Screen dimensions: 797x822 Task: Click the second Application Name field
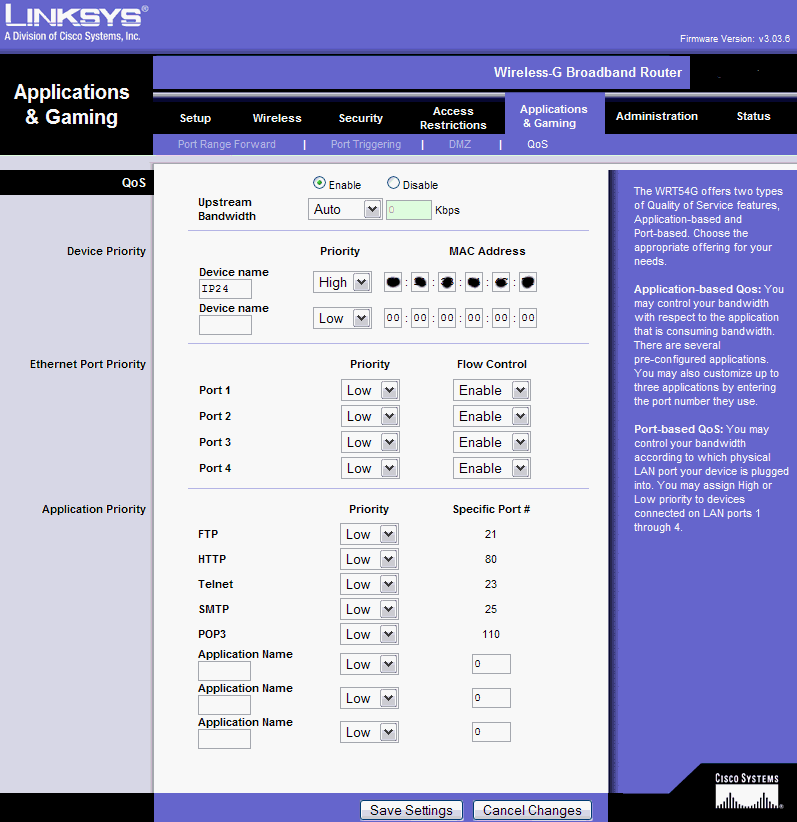click(224, 705)
